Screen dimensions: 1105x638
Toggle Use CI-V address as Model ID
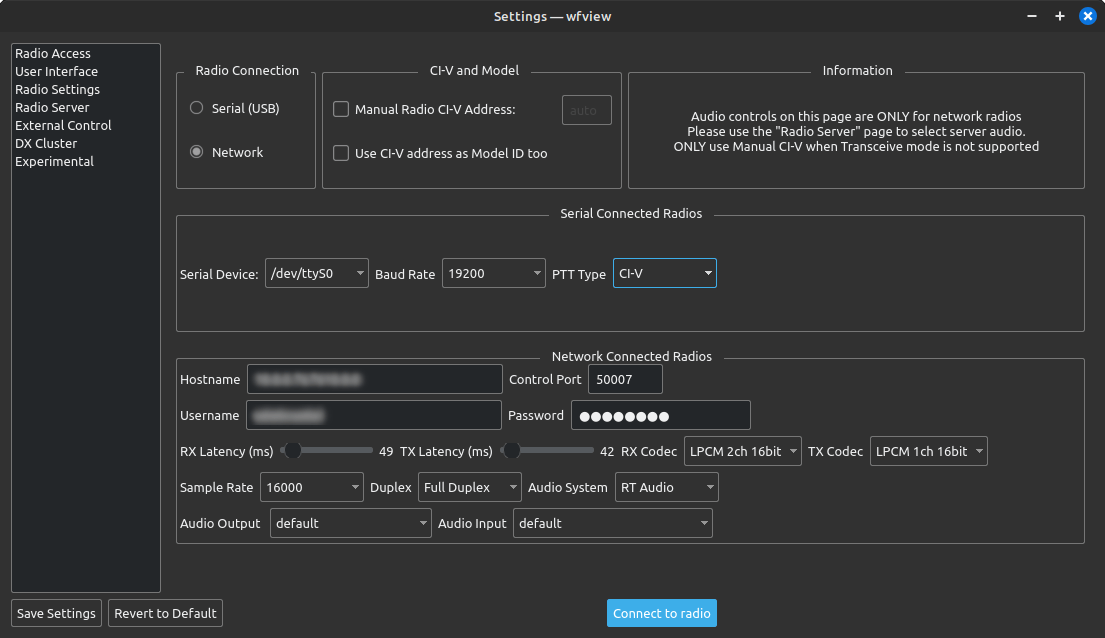(341, 153)
